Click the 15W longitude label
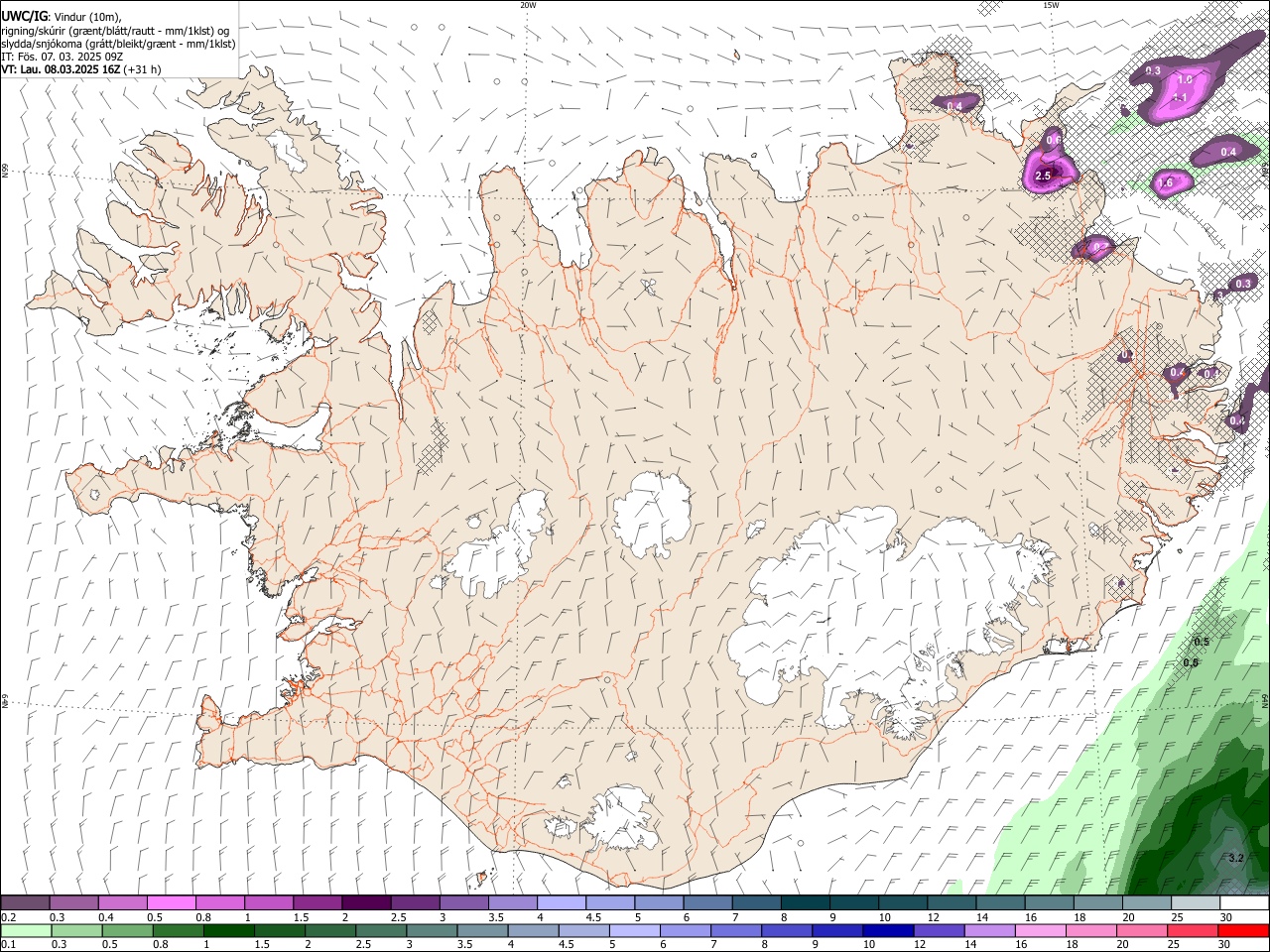 [1051, 5]
